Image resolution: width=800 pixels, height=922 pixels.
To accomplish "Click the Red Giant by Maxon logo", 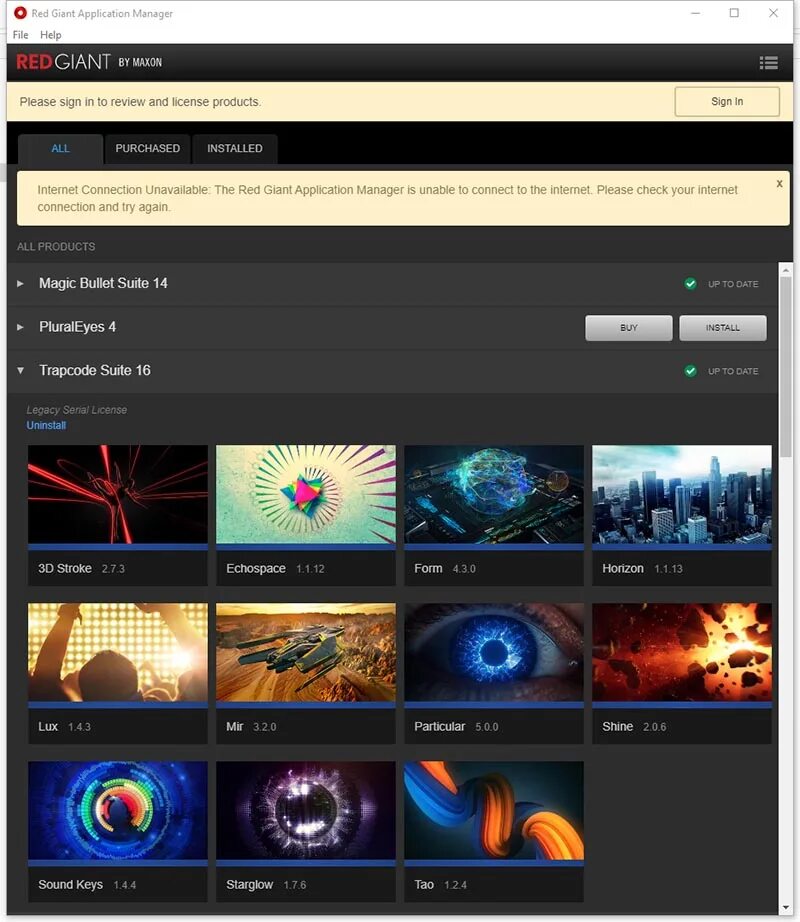I will pos(89,62).
